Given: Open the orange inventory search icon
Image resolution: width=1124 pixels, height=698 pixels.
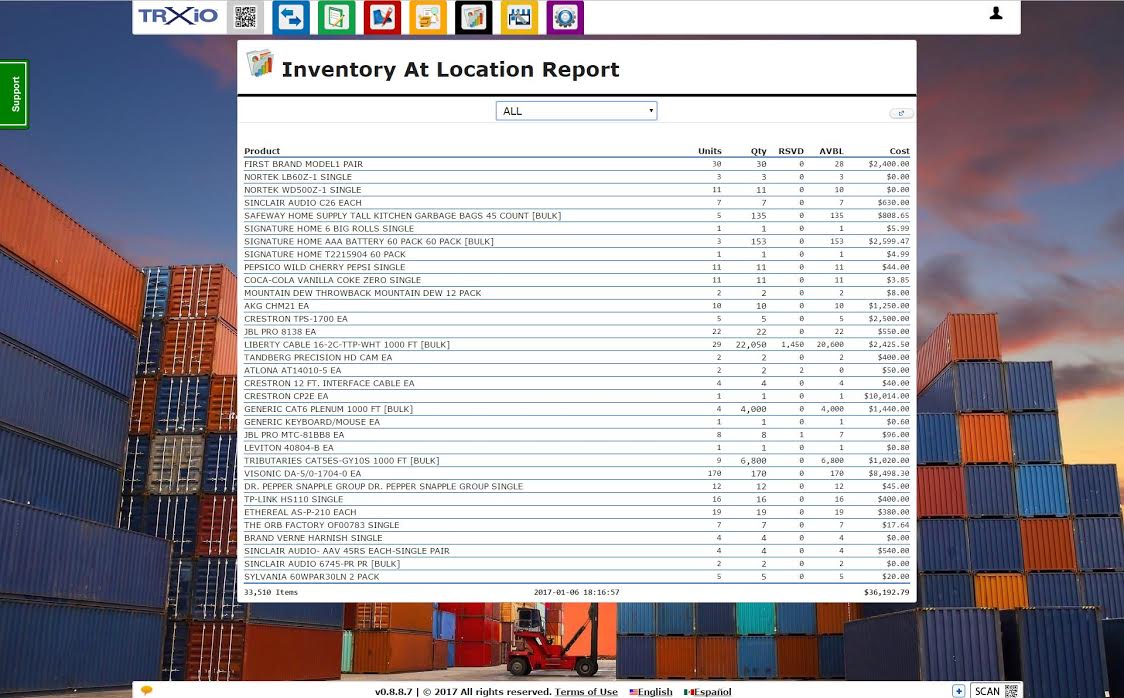Looking at the screenshot, I should (x=427, y=17).
